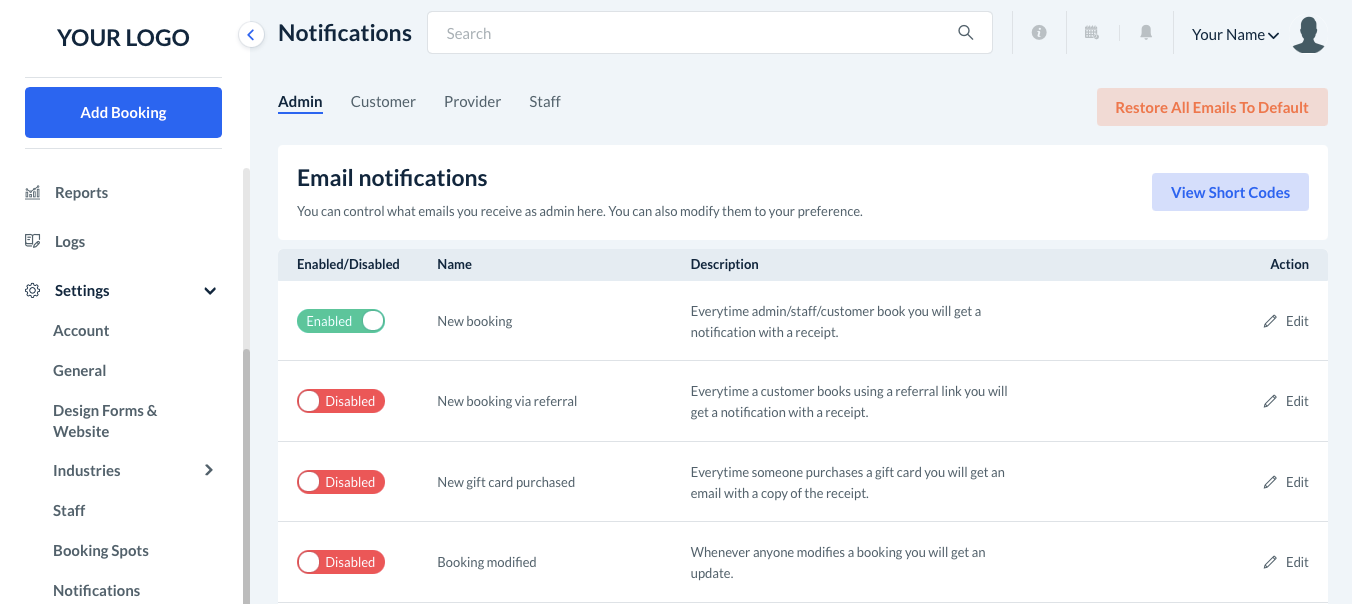Collapse the Settings menu chevron
The width and height of the screenshot is (1352, 604).
point(210,291)
